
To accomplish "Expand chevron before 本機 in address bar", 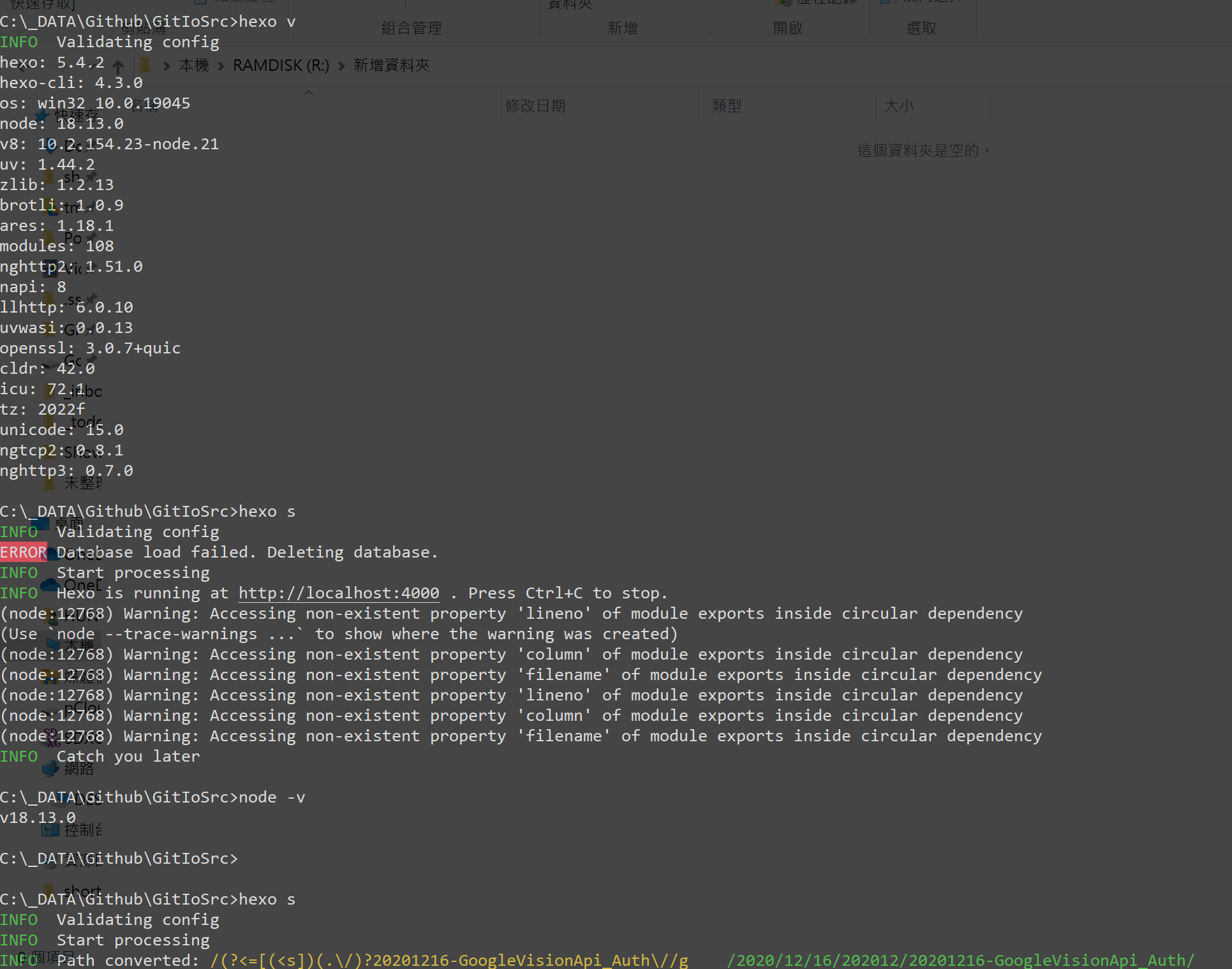I will pyautogui.click(x=167, y=66).
